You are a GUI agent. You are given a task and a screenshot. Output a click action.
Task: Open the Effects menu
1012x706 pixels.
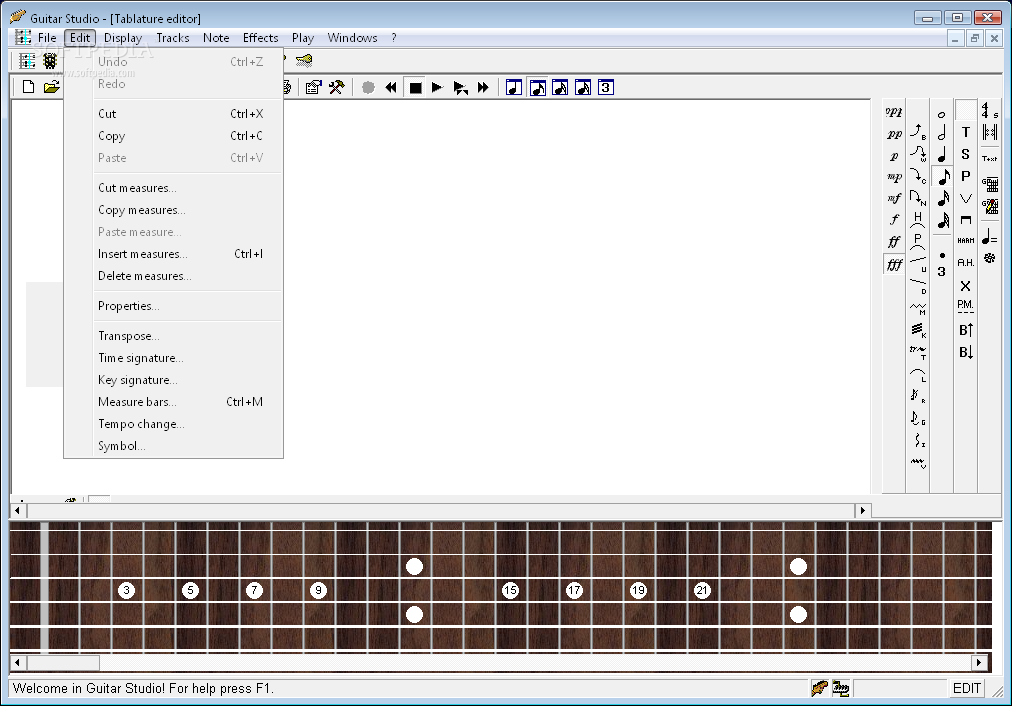click(x=260, y=38)
